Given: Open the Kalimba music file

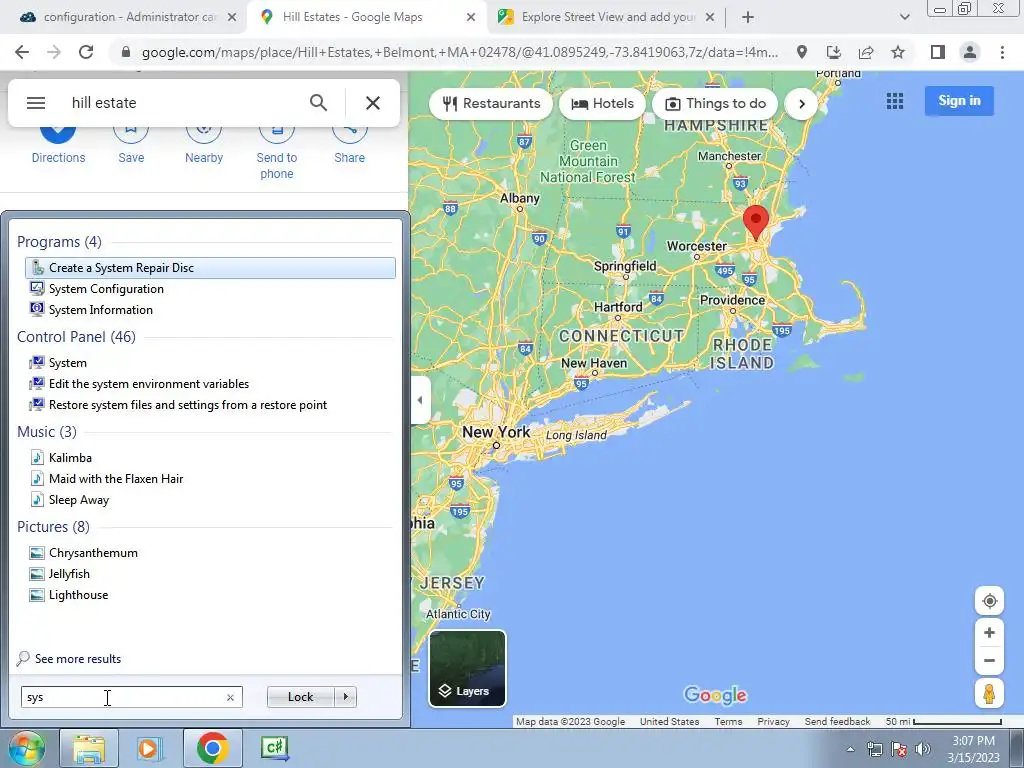Looking at the screenshot, I should [210, 458].
